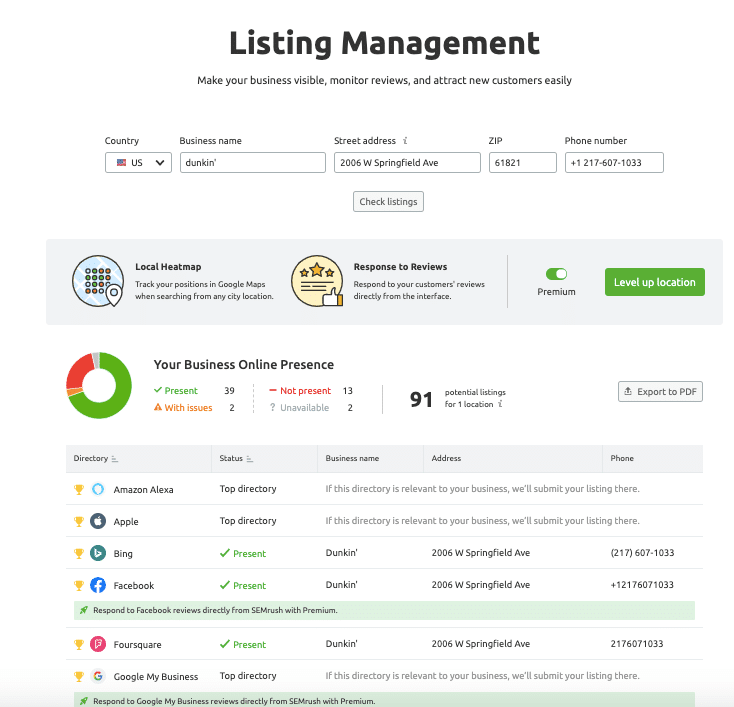Click the Facebook reviews Premium banner text
The image size is (734, 707).
pos(215,610)
